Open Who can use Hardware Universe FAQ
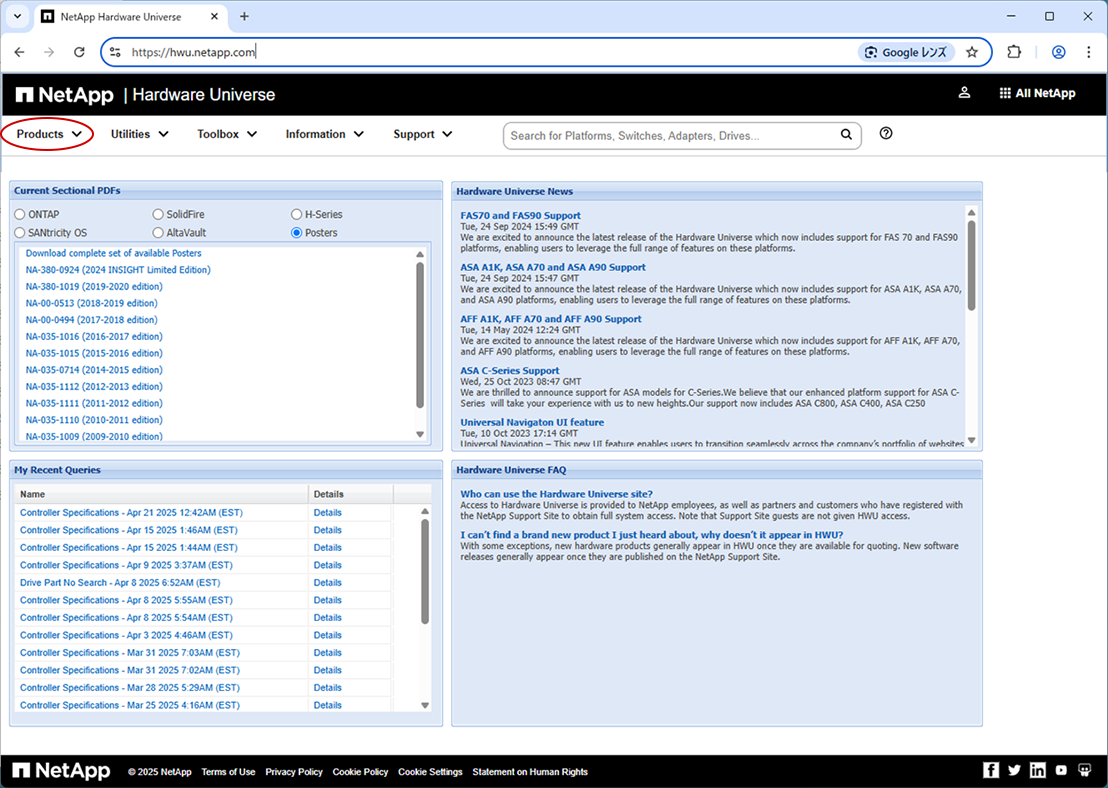Screen dimensions: 1108x788 tap(556, 494)
